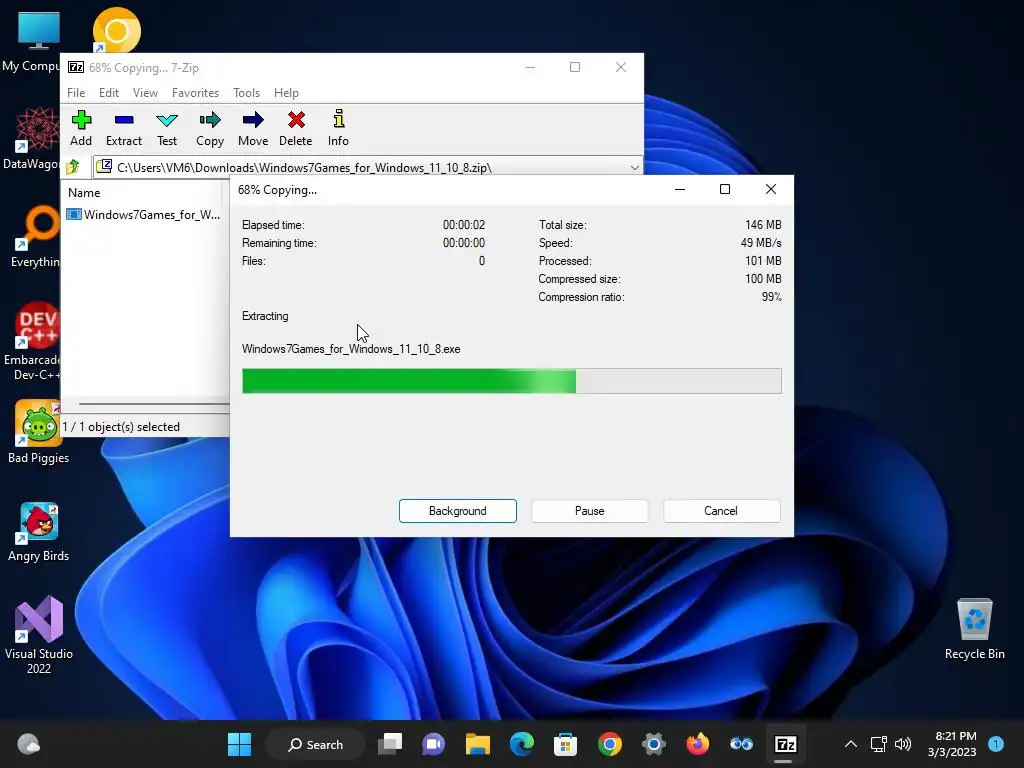Open the Bad Piggies desktop shortcut
Viewport: 1024px width, 768px height.
(x=39, y=432)
